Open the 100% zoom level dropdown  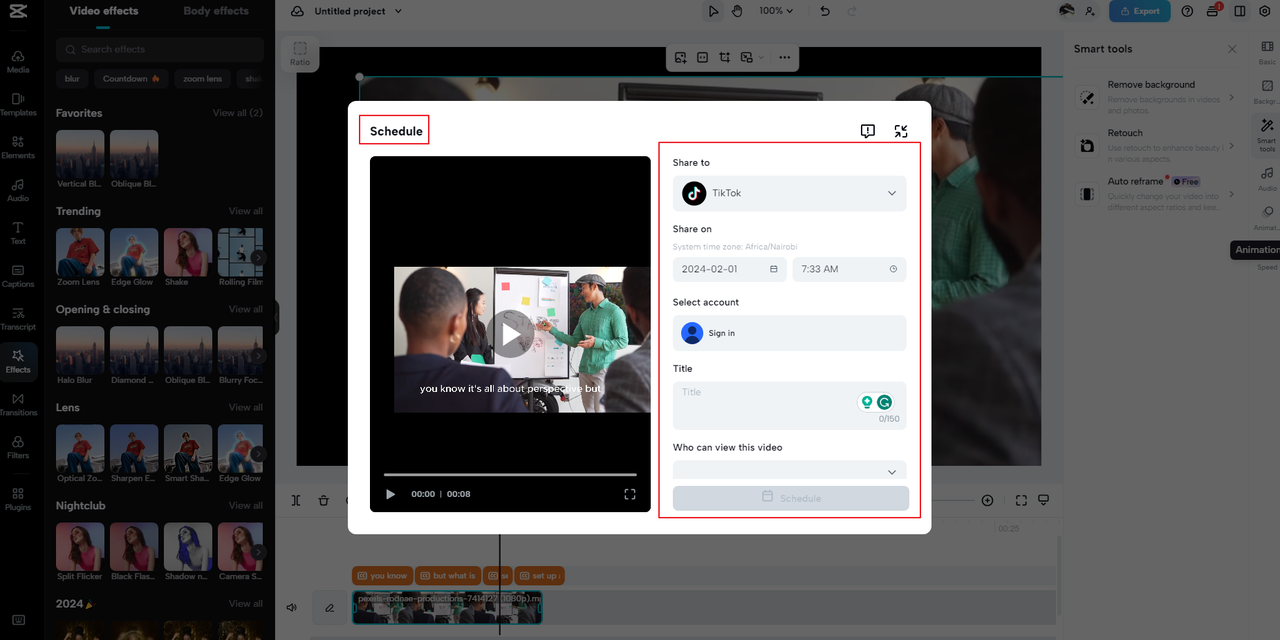coord(776,11)
